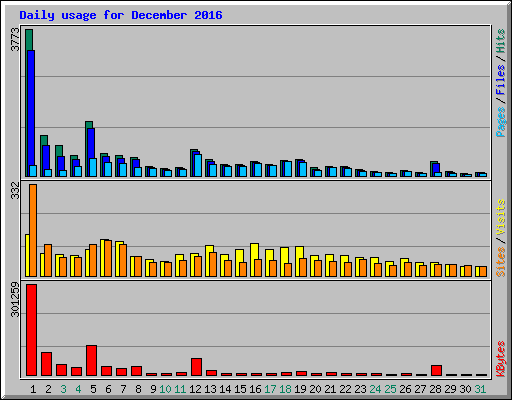Viewport: 512px width, 400px height.
Task: Click day label 5 on the x-axis
Action: [x=93, y=389]
